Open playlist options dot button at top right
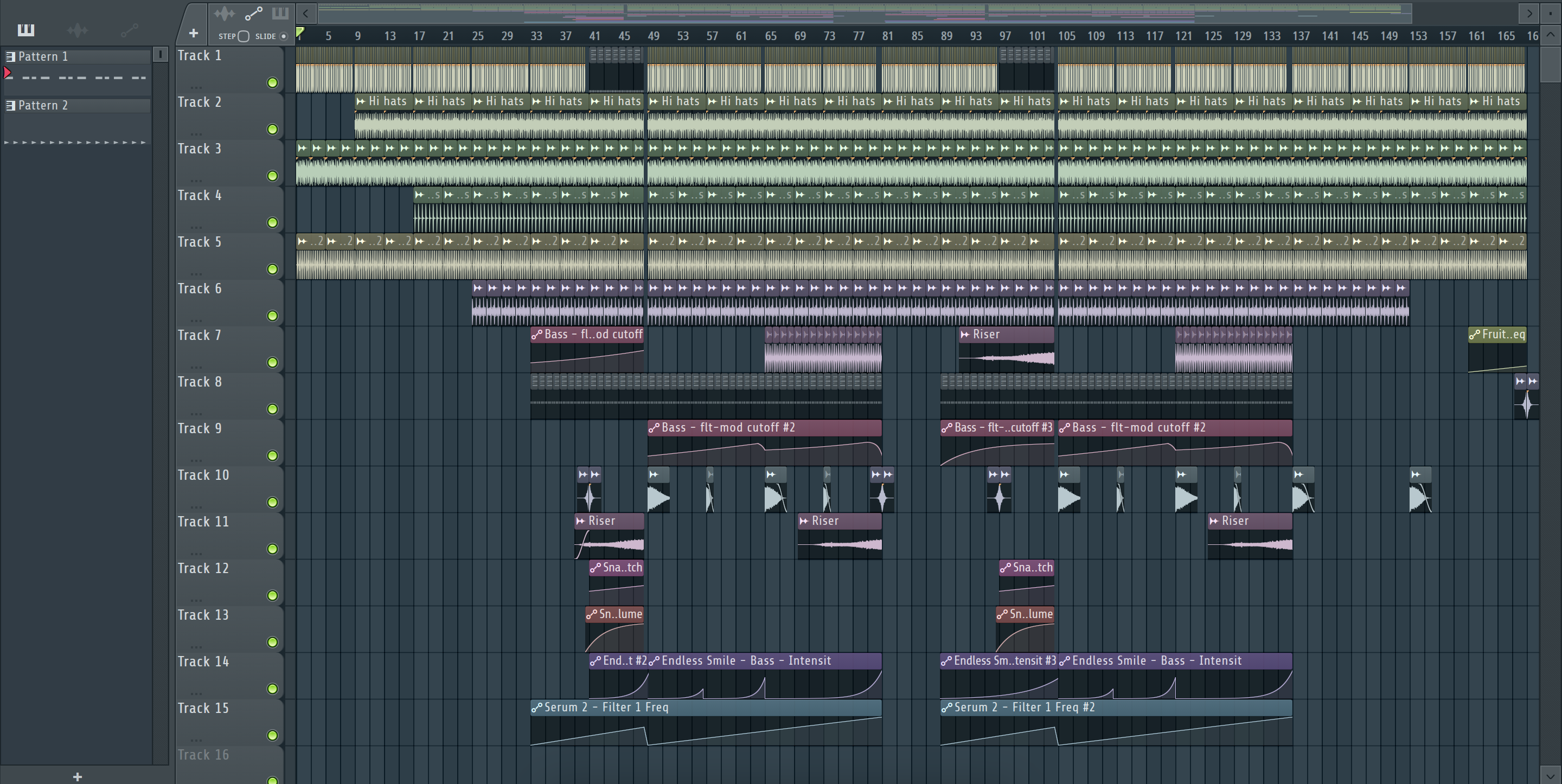 pos(1551,12)
